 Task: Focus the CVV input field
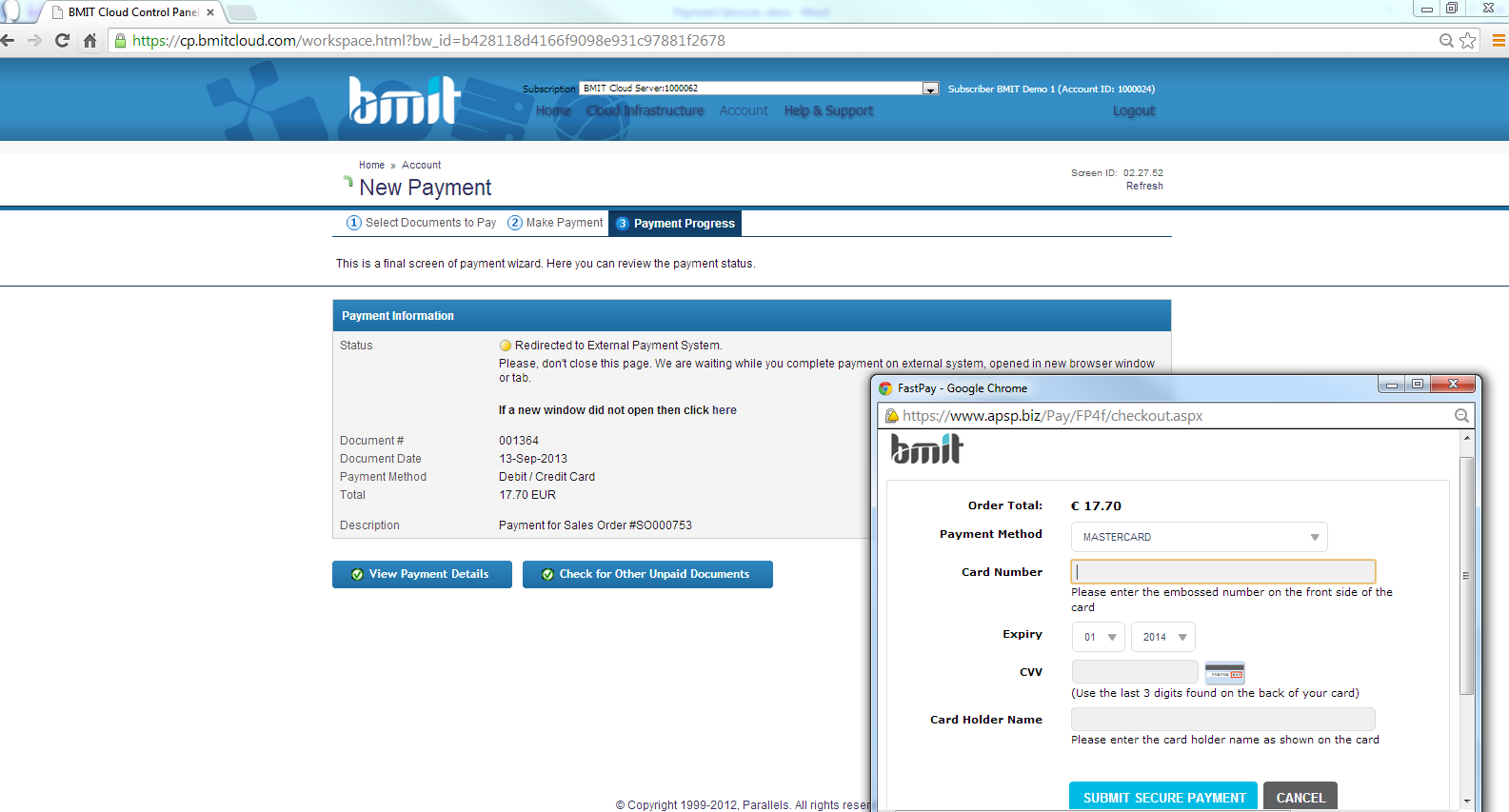click(1135, 672)
